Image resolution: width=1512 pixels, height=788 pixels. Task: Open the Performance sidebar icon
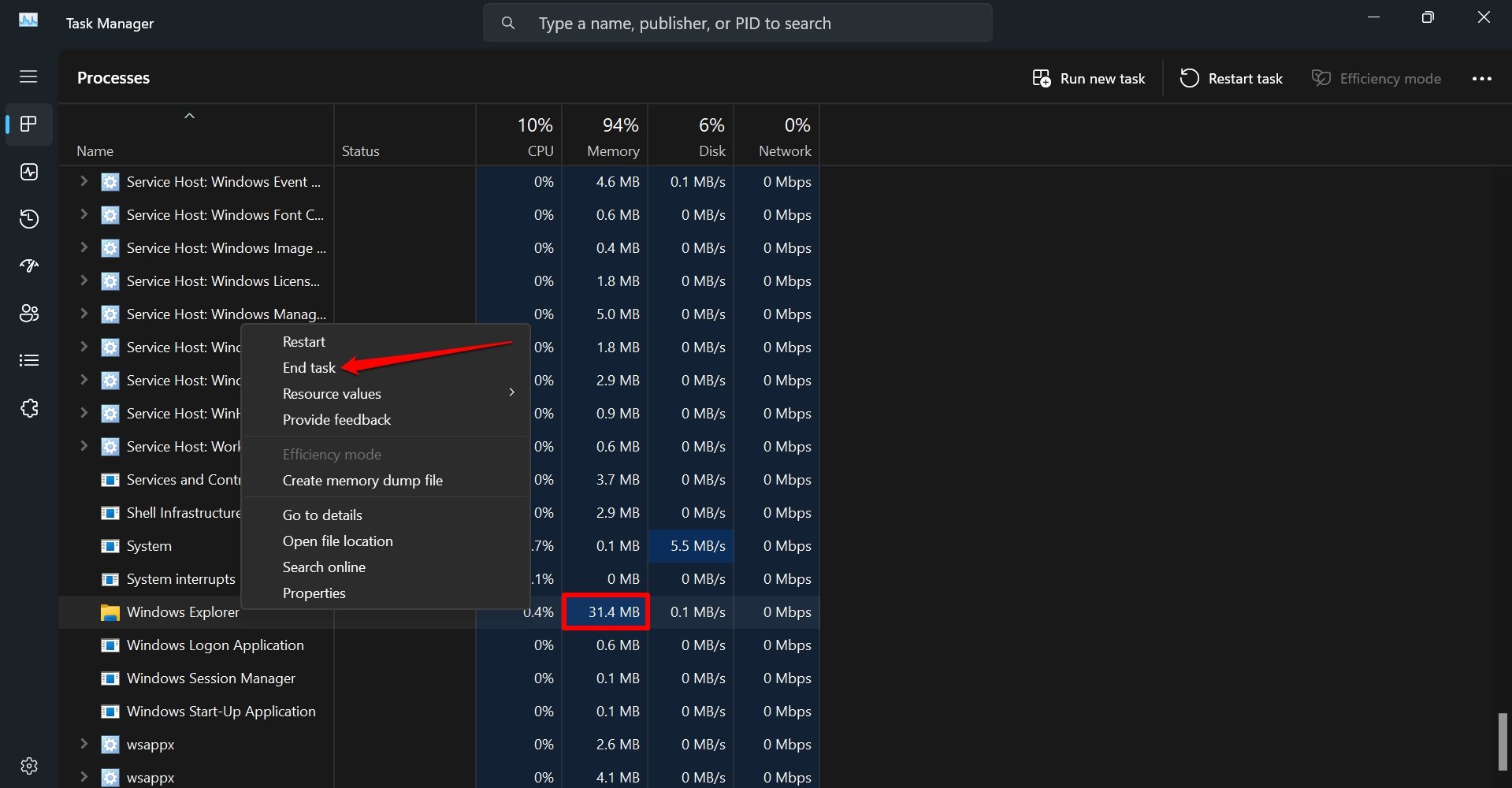tap(28, 172)
